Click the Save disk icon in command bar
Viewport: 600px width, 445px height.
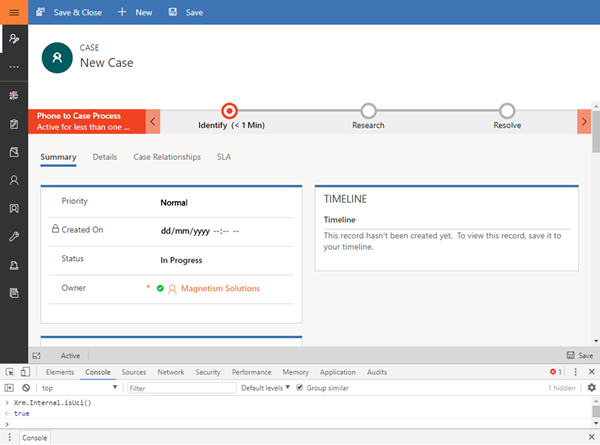click(173, 13)
